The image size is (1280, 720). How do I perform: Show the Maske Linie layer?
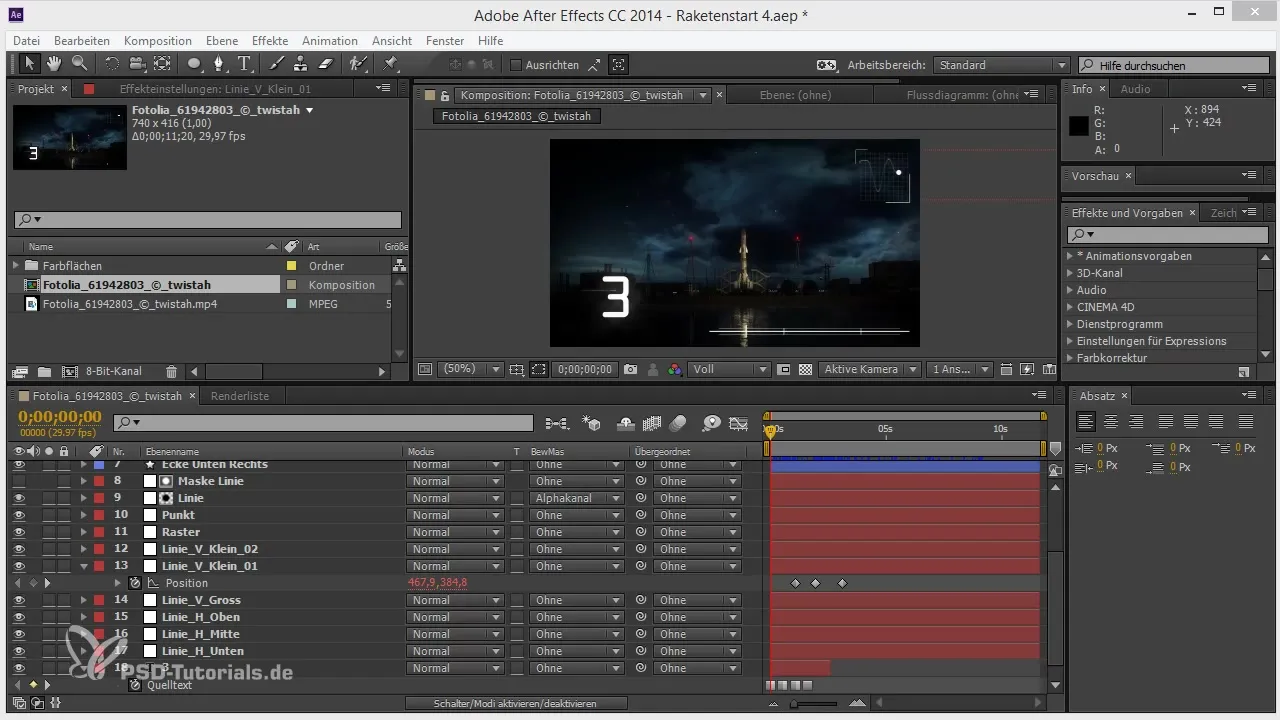tap(19, 481)
